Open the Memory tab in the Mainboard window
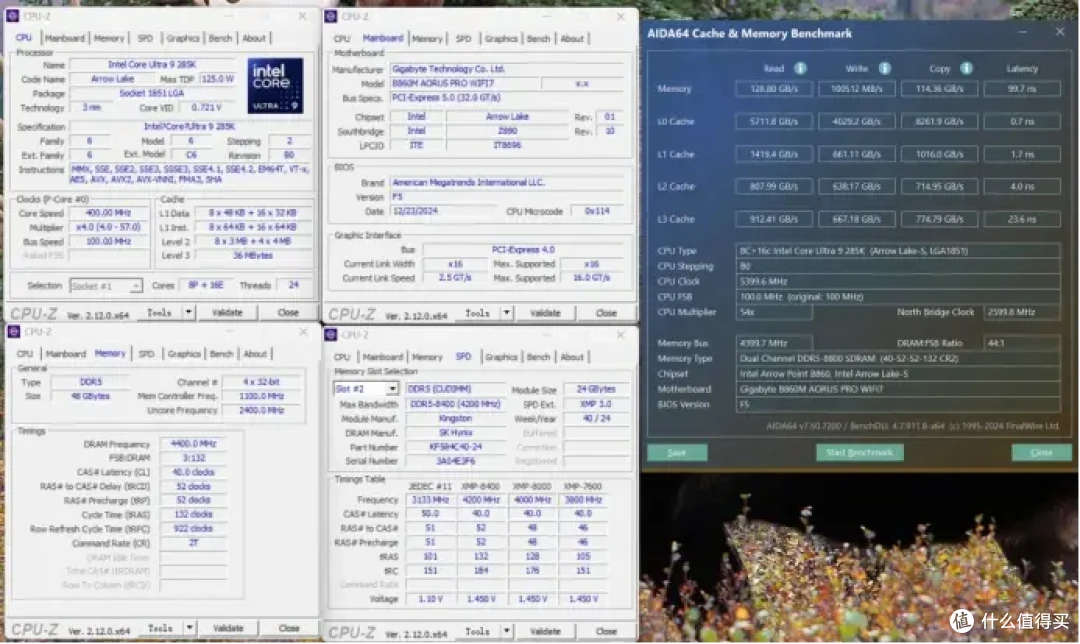 pyautogui.click(x=427, y=39)
